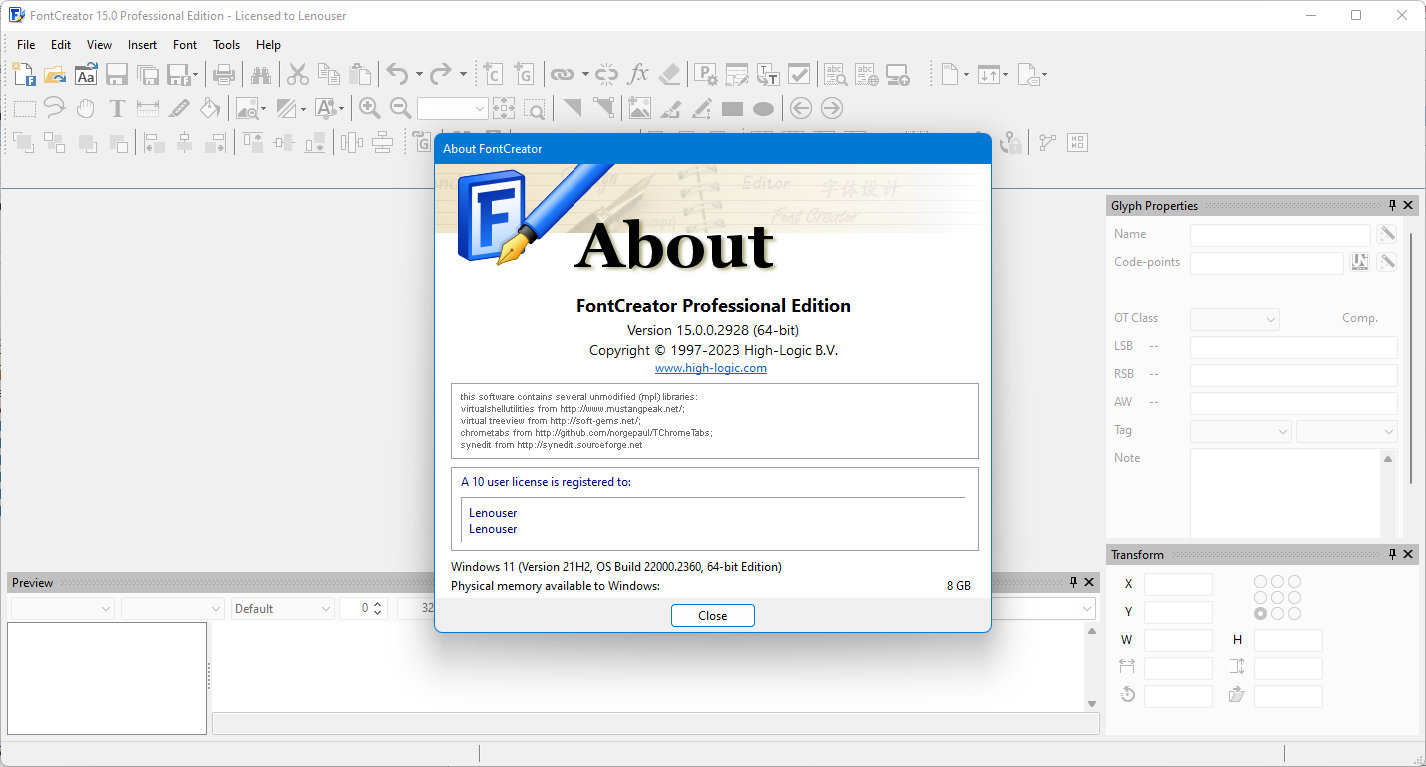Click the Close button in About dialog
Screen dimensions: 1426x767
713,616
